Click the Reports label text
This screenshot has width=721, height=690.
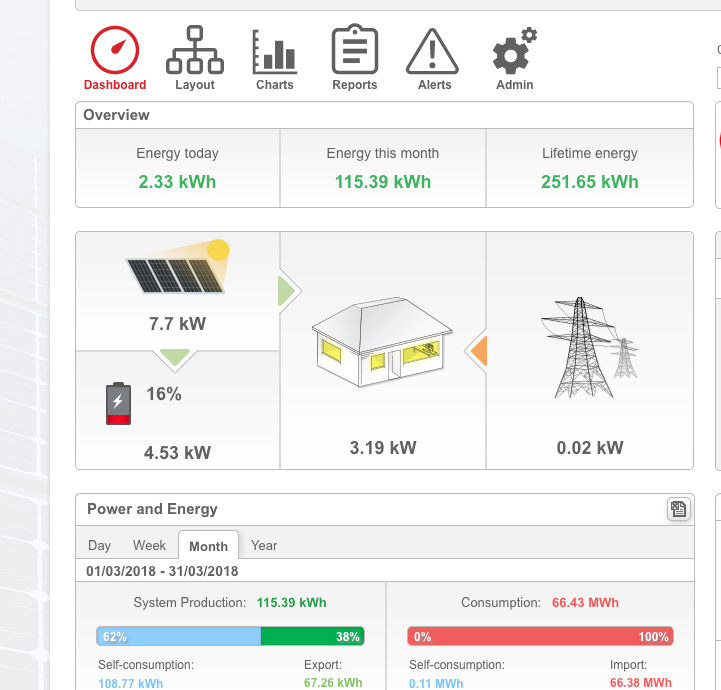pyautogui.click(x=355, y=85)
